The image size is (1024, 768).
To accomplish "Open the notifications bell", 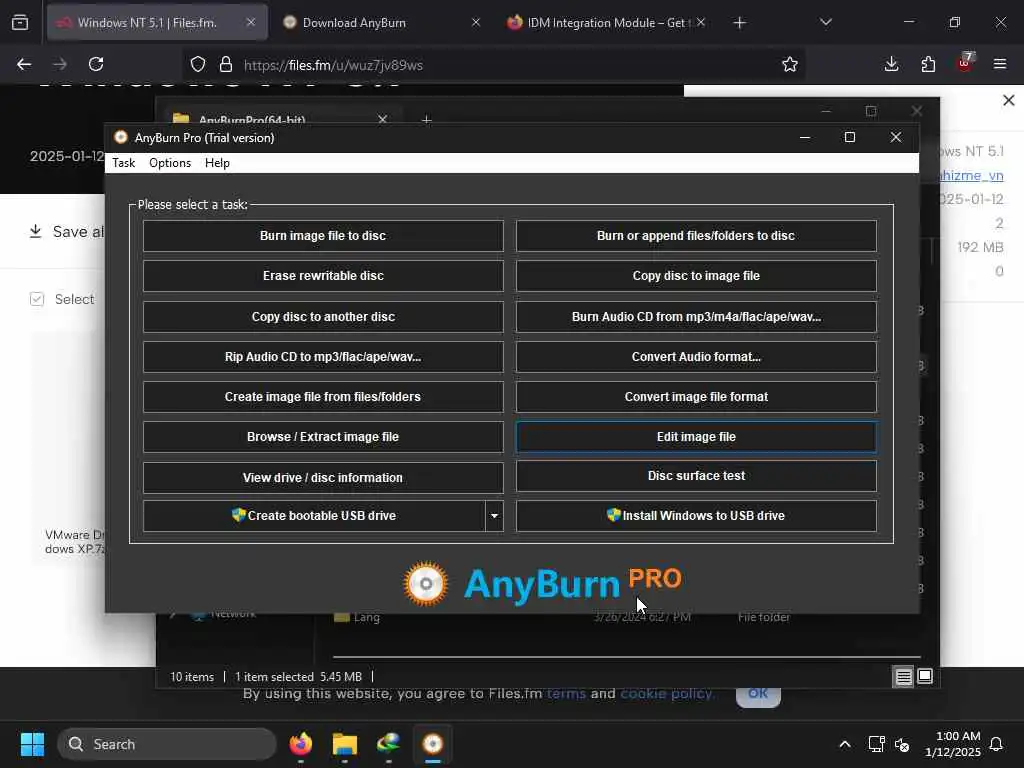I will tap(997, 744).
